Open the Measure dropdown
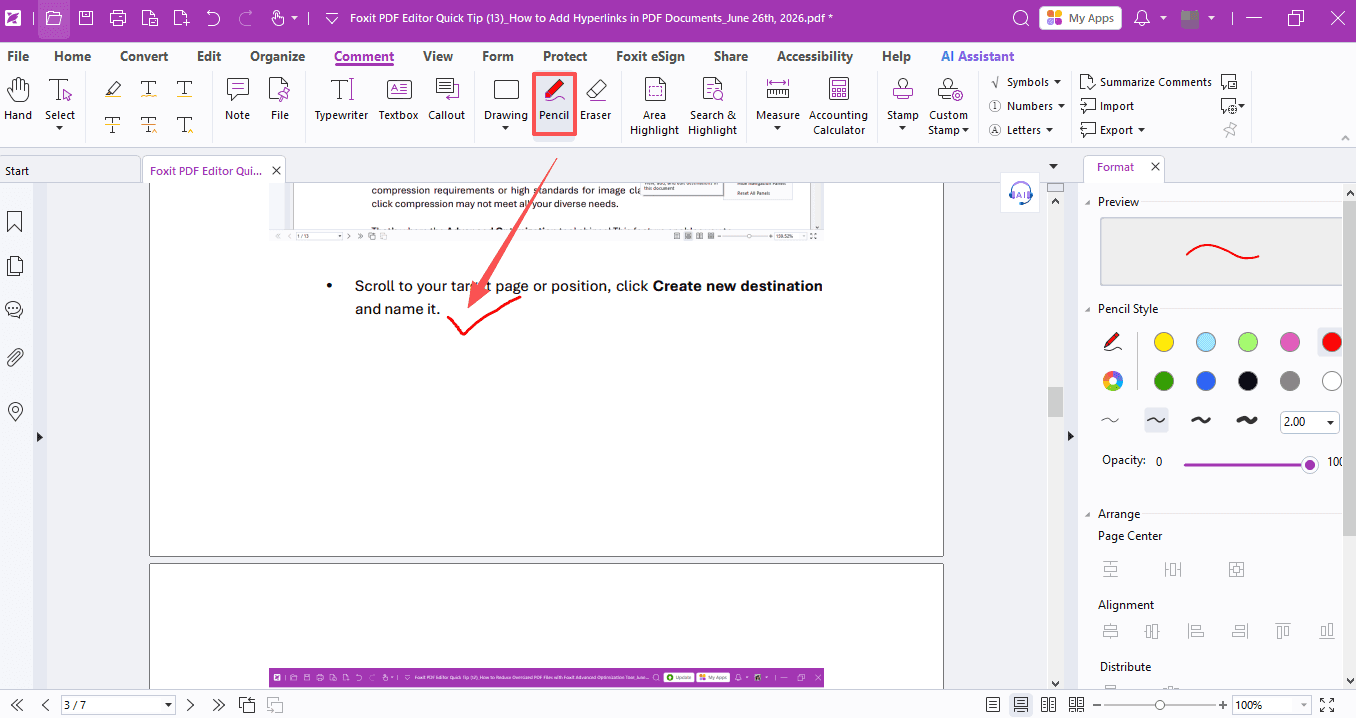Image resolution: width=1356 pixels, height=718 pixels. pos(777,128)
